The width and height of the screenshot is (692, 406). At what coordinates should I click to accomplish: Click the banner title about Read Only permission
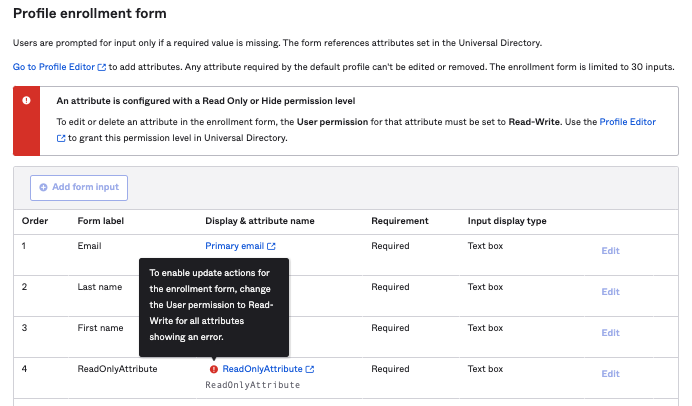(x=206, y=101)
